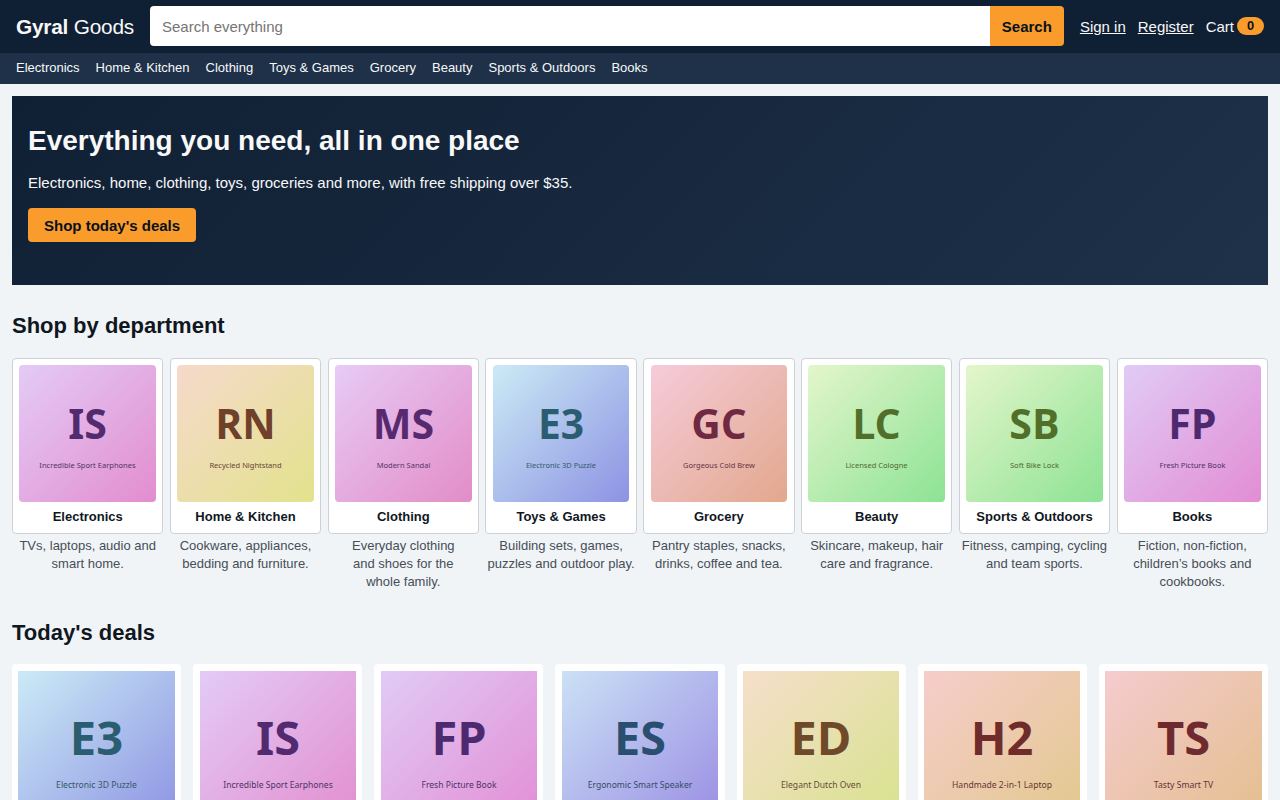Click the Home & Kitchen department card label
1280x800 pixels.
click(x=245, y=517)
